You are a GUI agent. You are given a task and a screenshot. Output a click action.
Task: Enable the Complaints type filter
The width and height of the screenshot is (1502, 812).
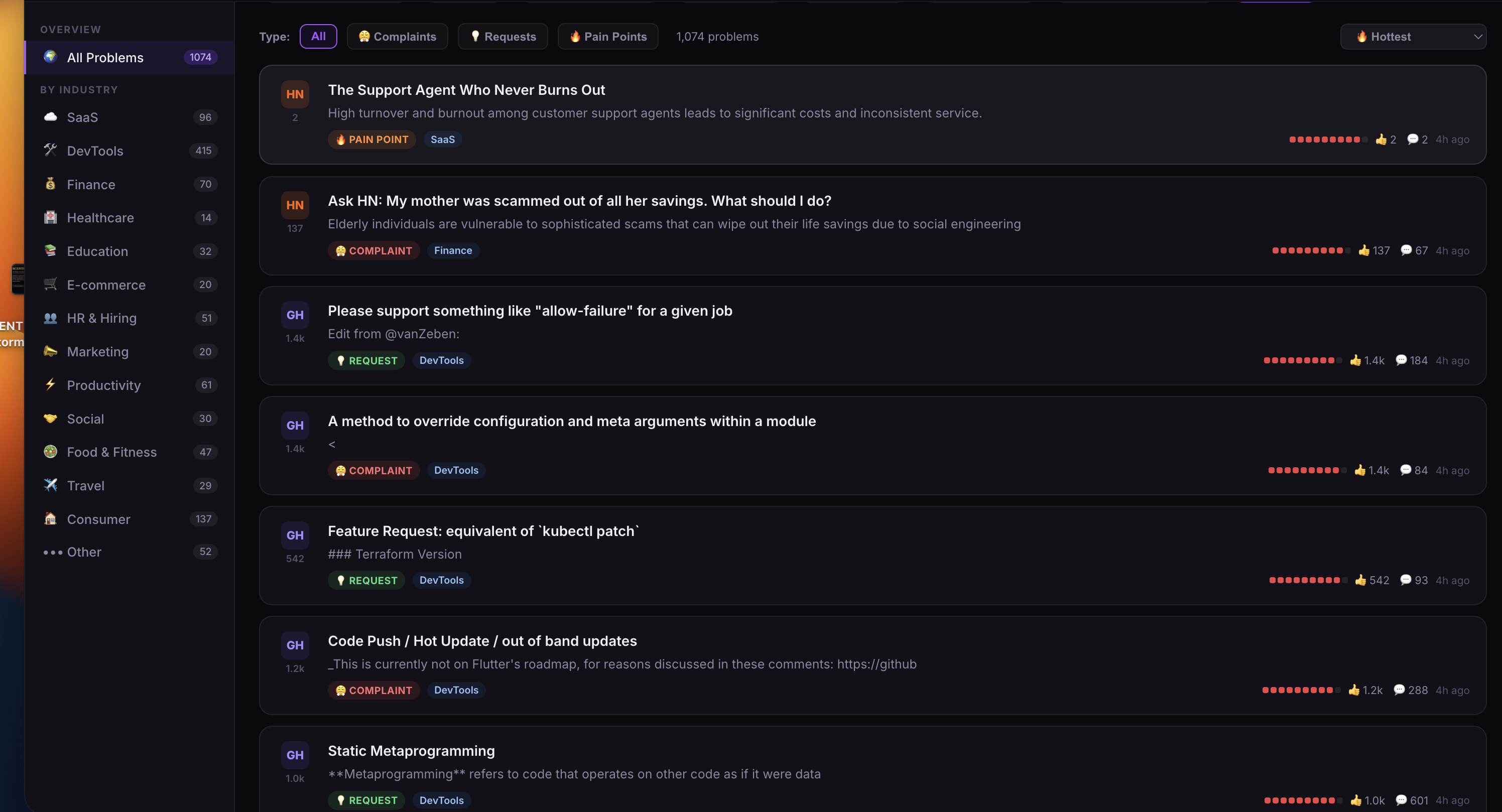tap(397, 36)
